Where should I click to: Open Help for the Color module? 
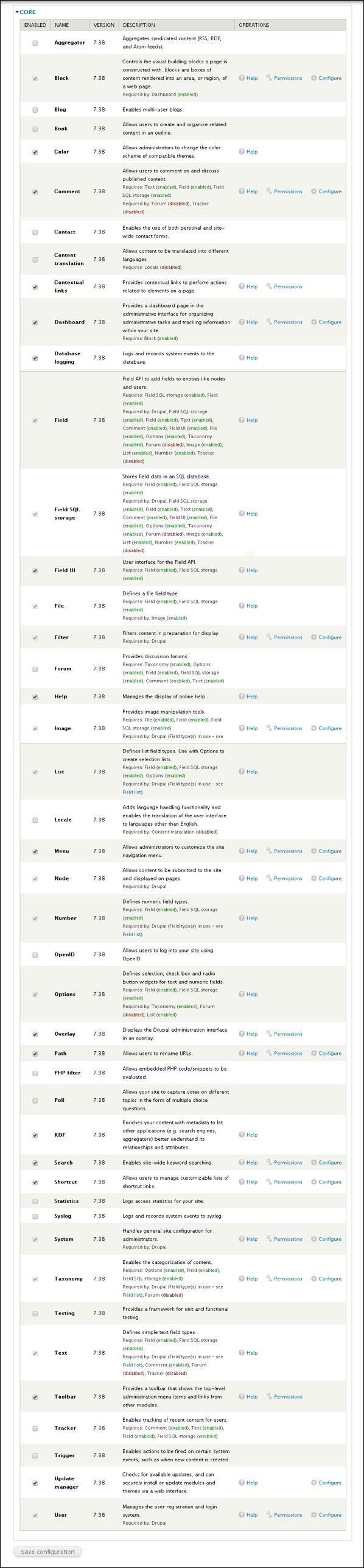pyautogui.click(x=250, y=151)
